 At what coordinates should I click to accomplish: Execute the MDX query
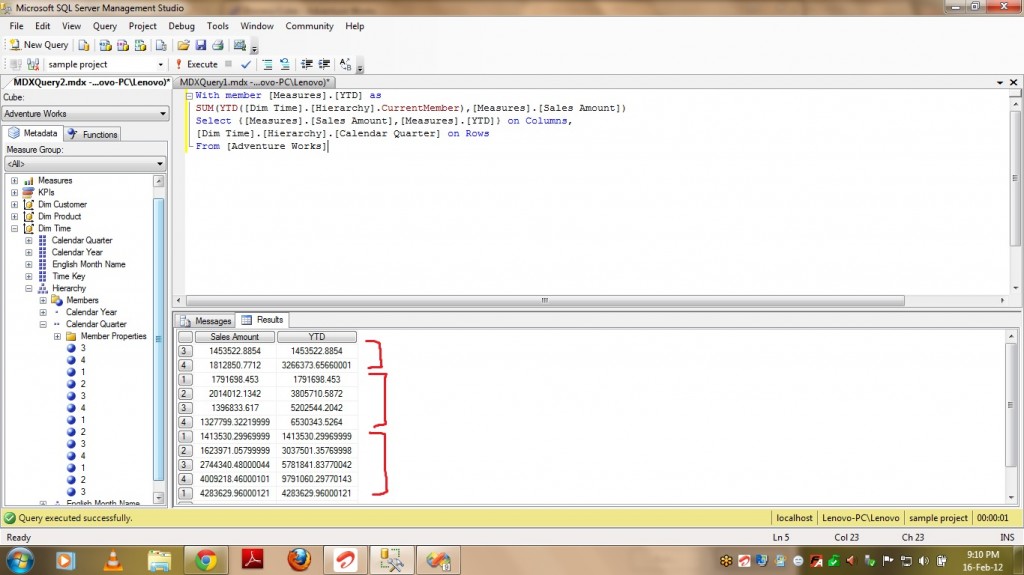[195, 64]
